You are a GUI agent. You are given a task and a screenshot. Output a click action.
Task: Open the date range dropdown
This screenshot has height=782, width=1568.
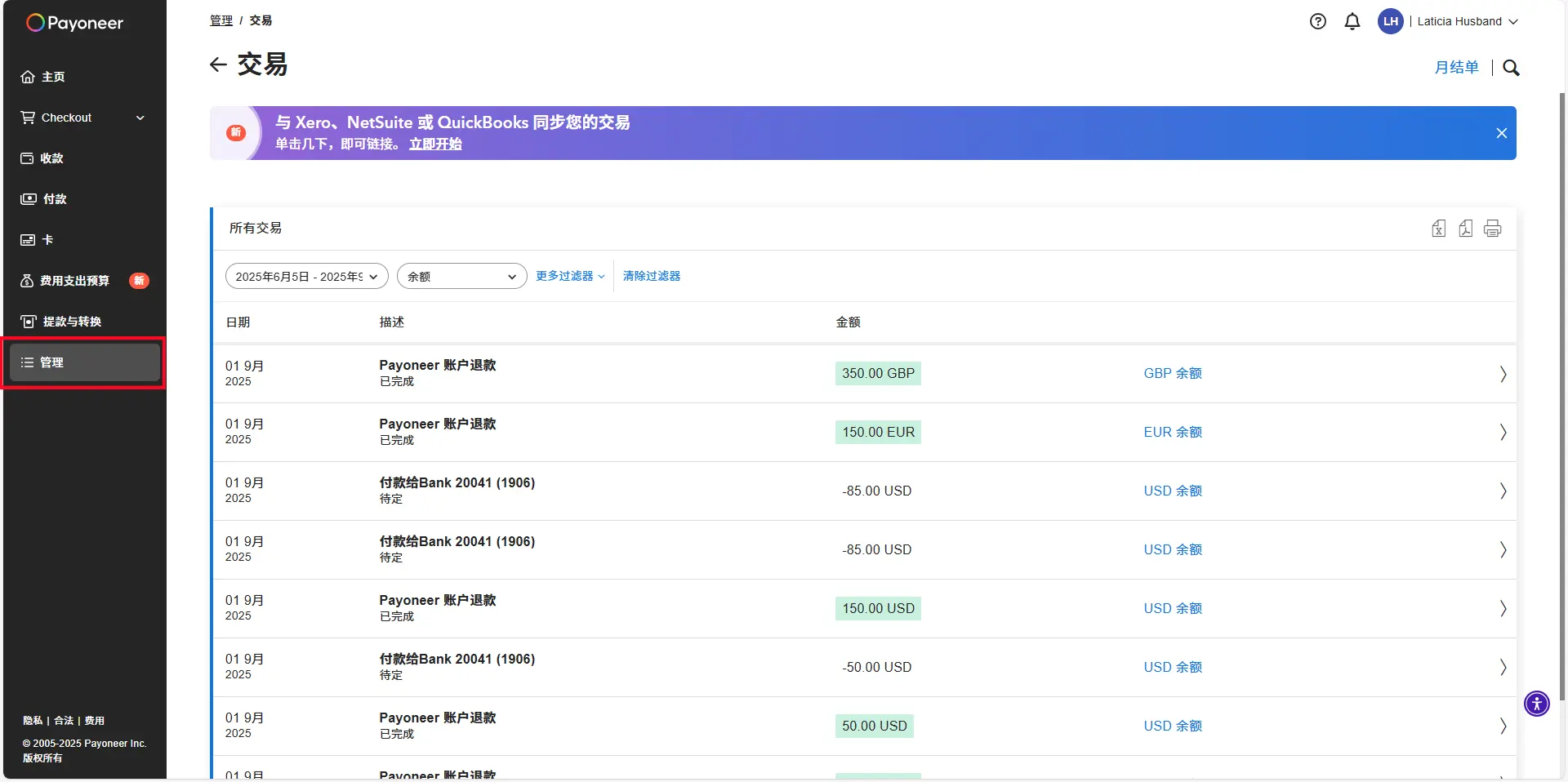coord(307,277)
